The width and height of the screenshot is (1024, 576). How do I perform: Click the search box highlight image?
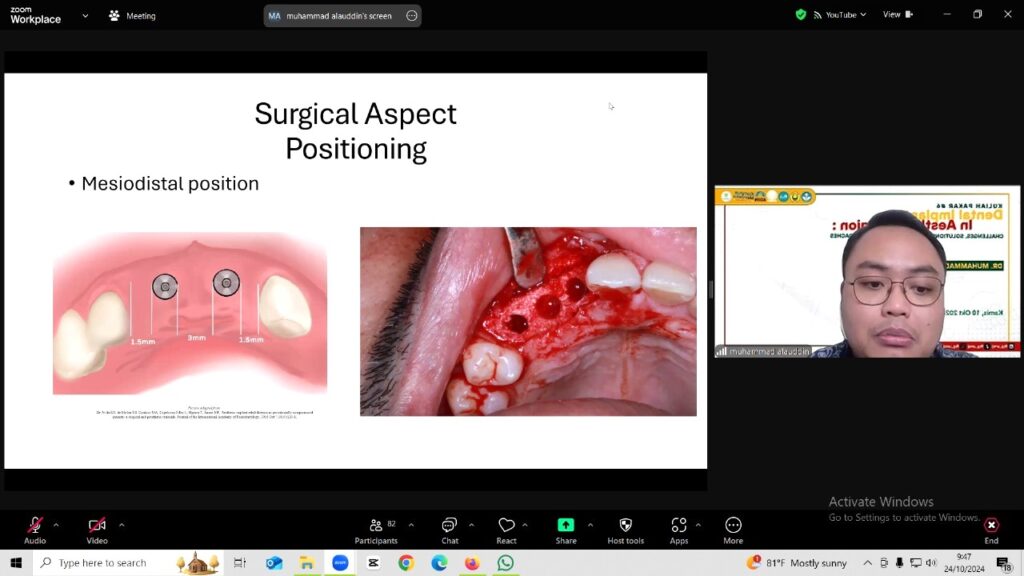pyautogui.click(x=197, y=562)
